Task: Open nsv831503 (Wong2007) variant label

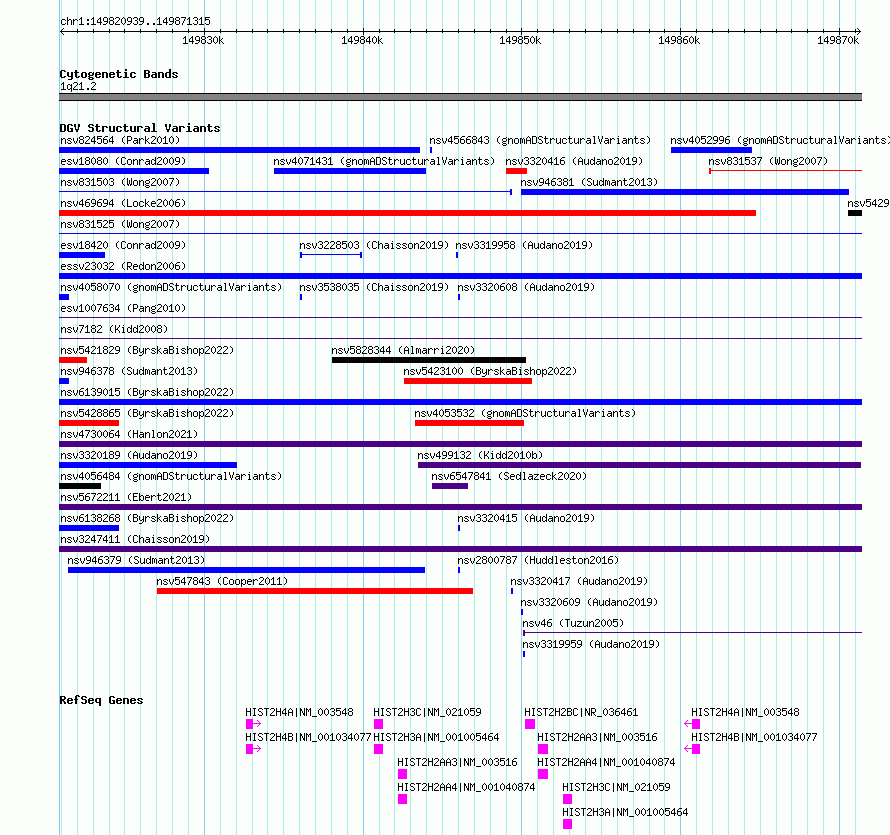Action: (x=120, y=182)
